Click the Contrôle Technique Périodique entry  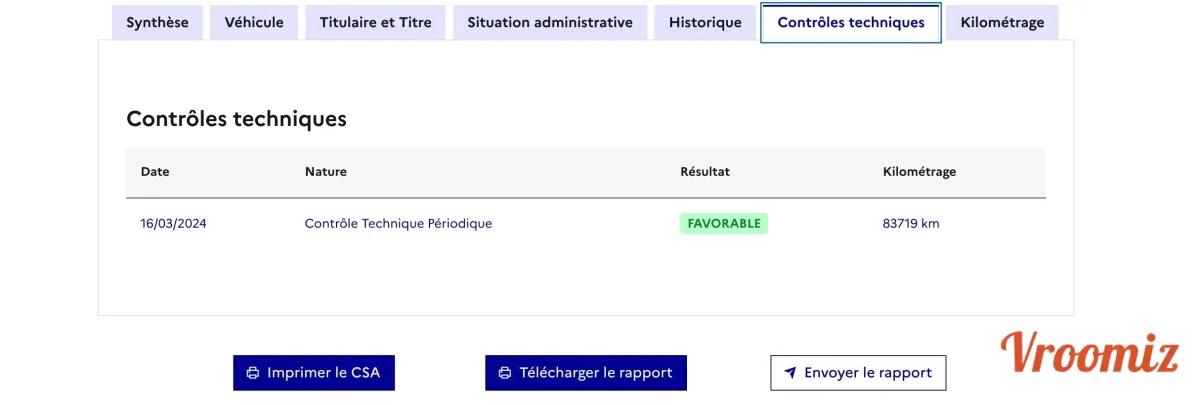tap(398, 224)
